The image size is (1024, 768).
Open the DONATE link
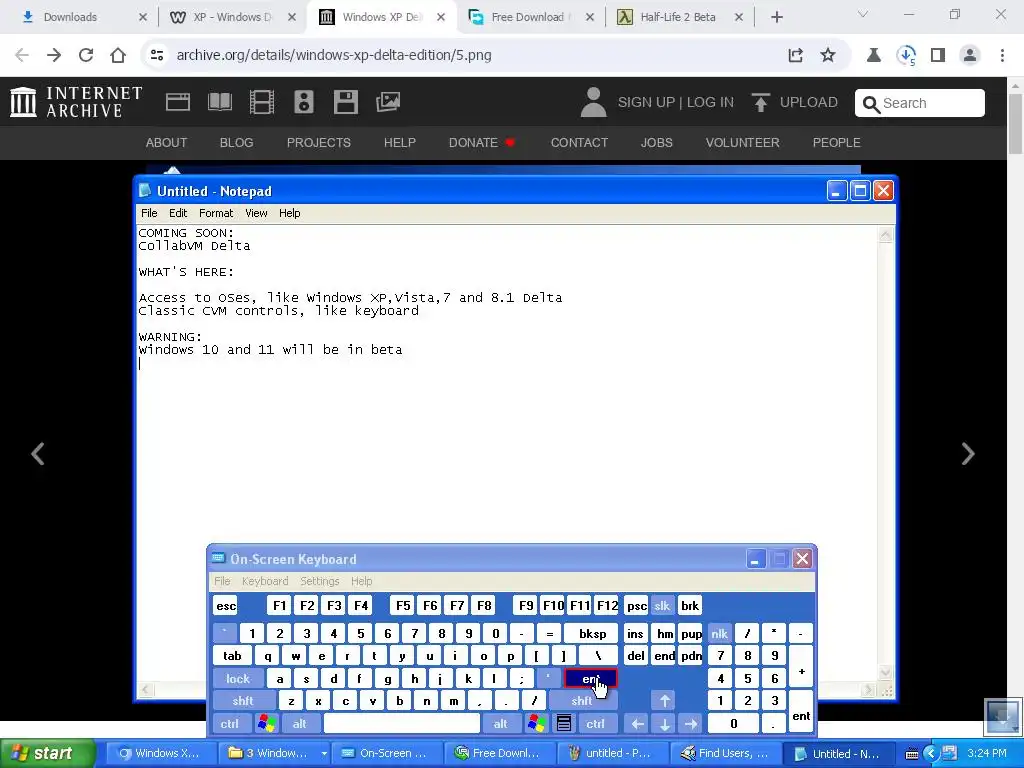[x=482, y=142]
